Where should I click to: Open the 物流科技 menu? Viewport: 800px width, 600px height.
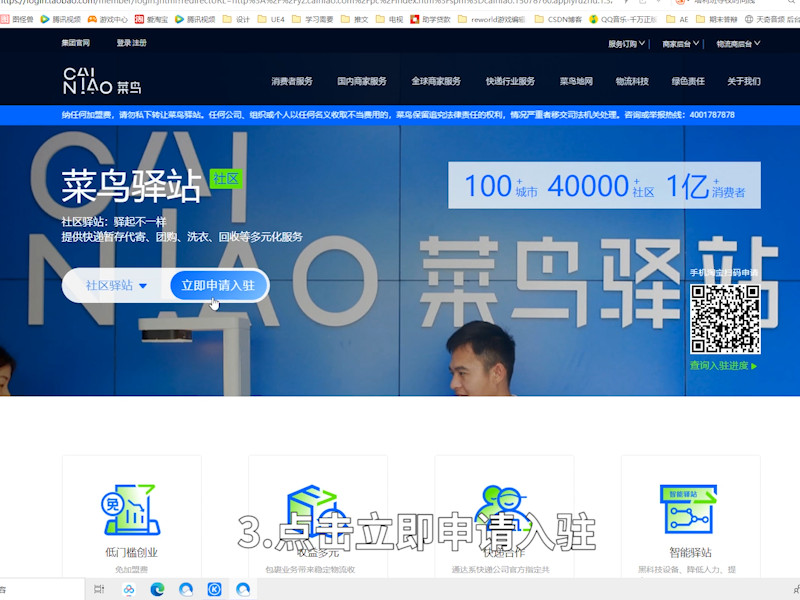[x=632, y=81]
